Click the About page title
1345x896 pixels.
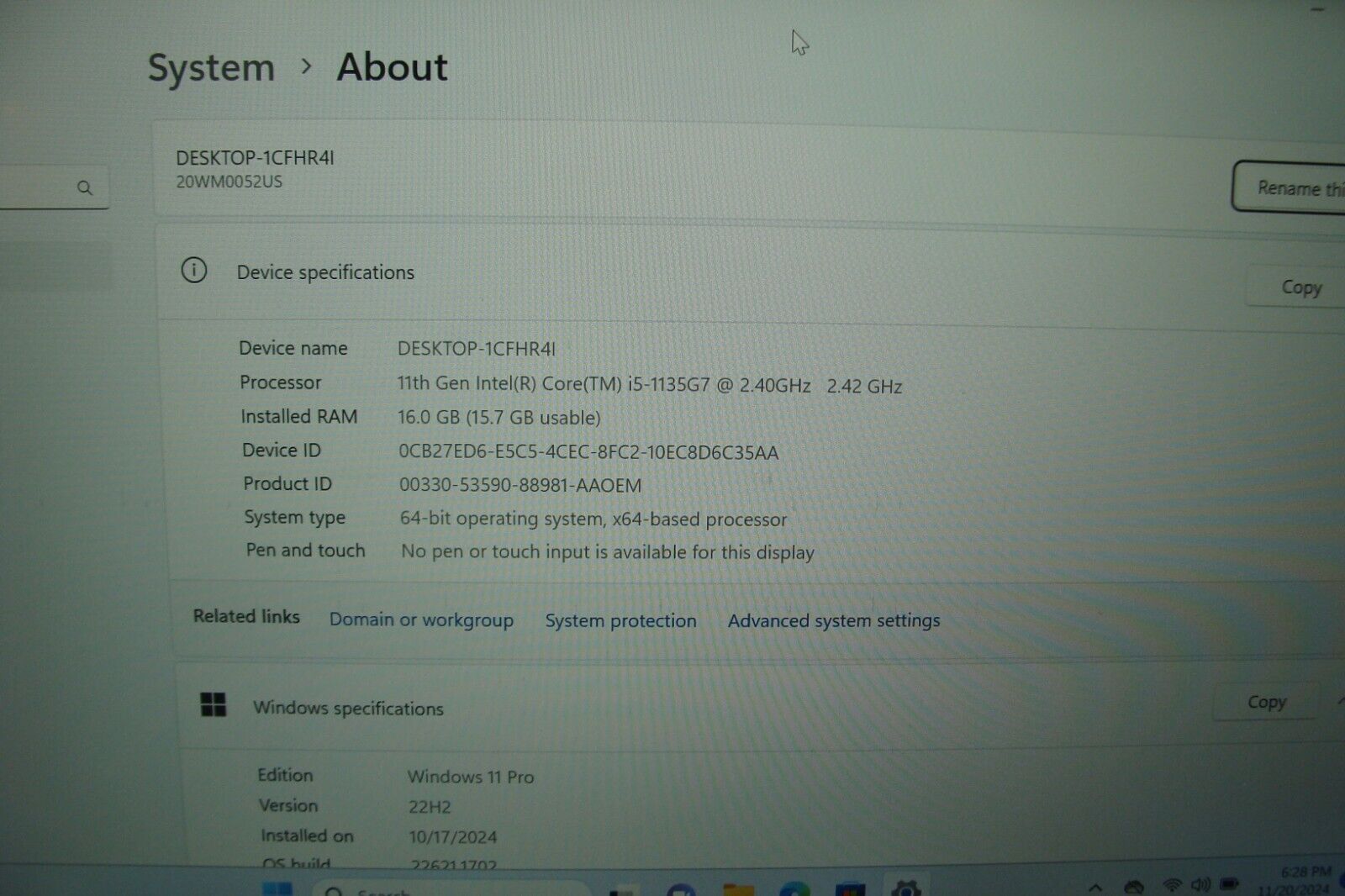click(x=393, y=67)
